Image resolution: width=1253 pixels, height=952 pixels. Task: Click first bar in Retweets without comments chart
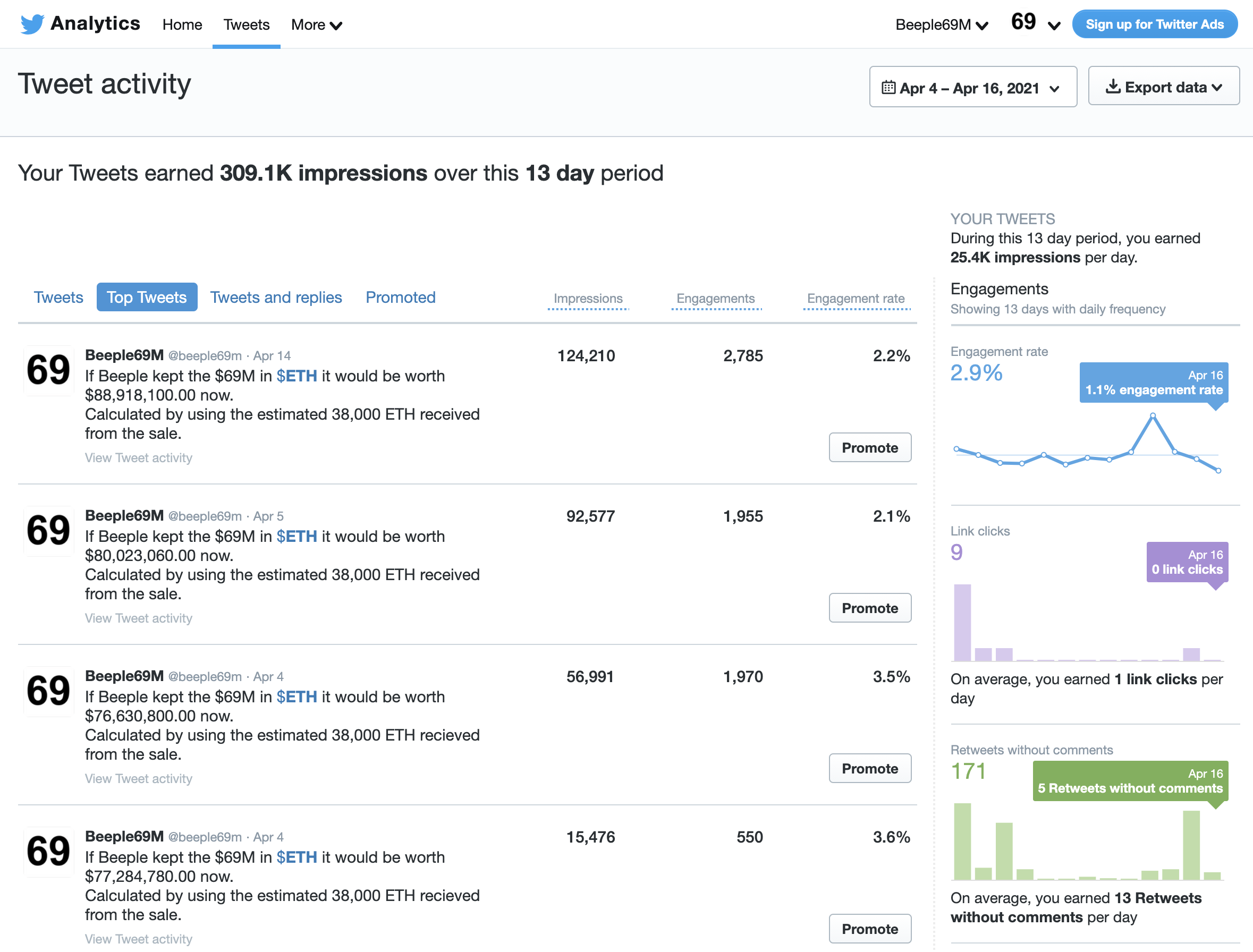(962, 841)
